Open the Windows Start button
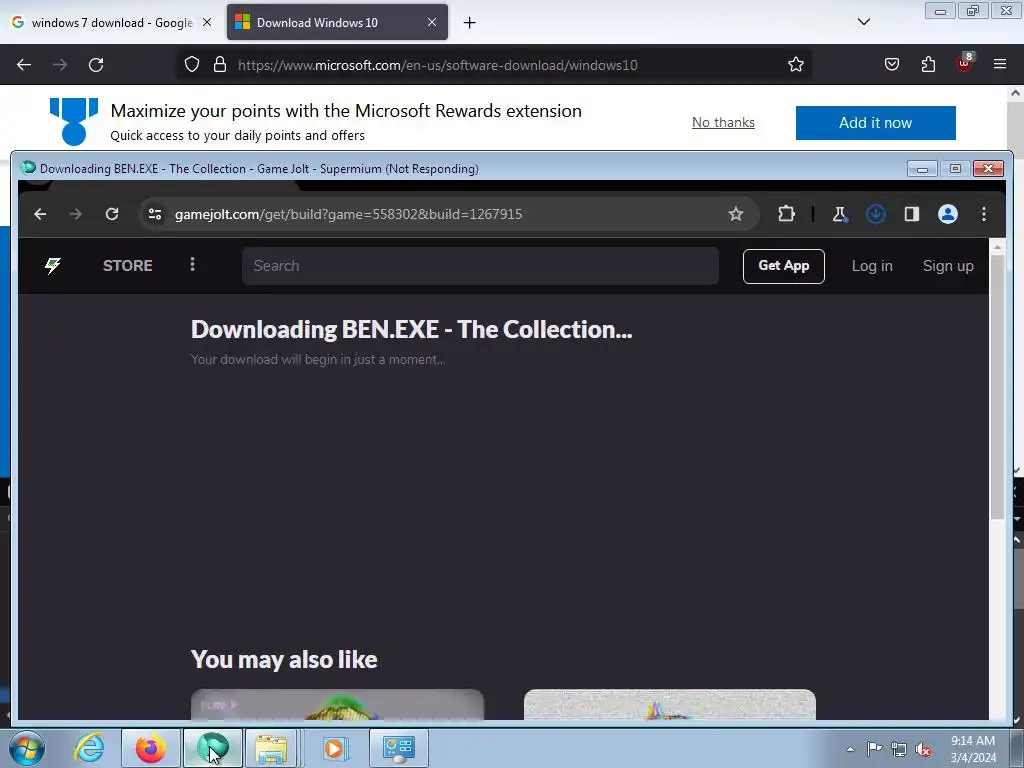The width and height of the screenshot is (1024, 768). [x=27, y=748]
